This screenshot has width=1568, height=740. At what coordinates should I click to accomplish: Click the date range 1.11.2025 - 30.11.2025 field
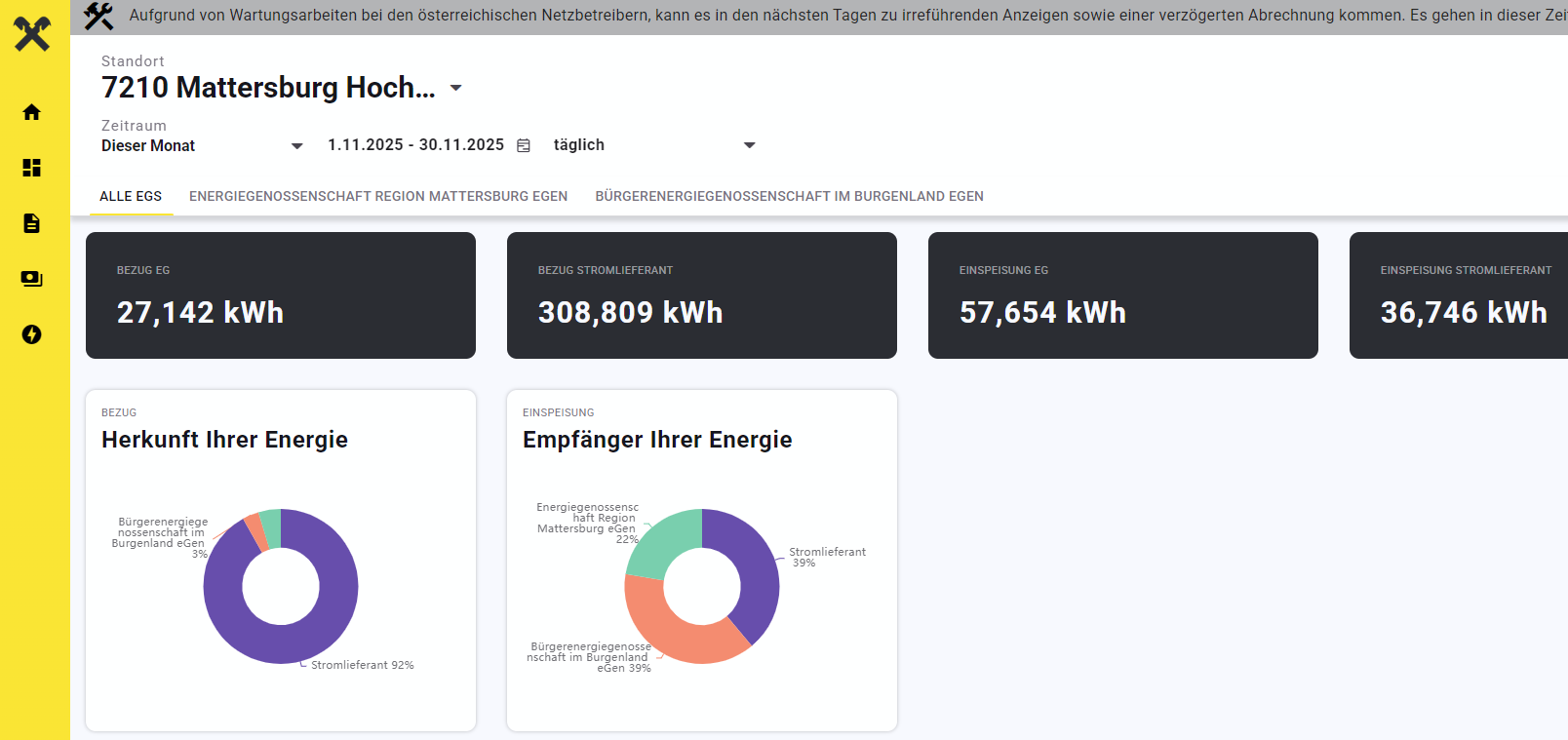(x=415, y=145)
